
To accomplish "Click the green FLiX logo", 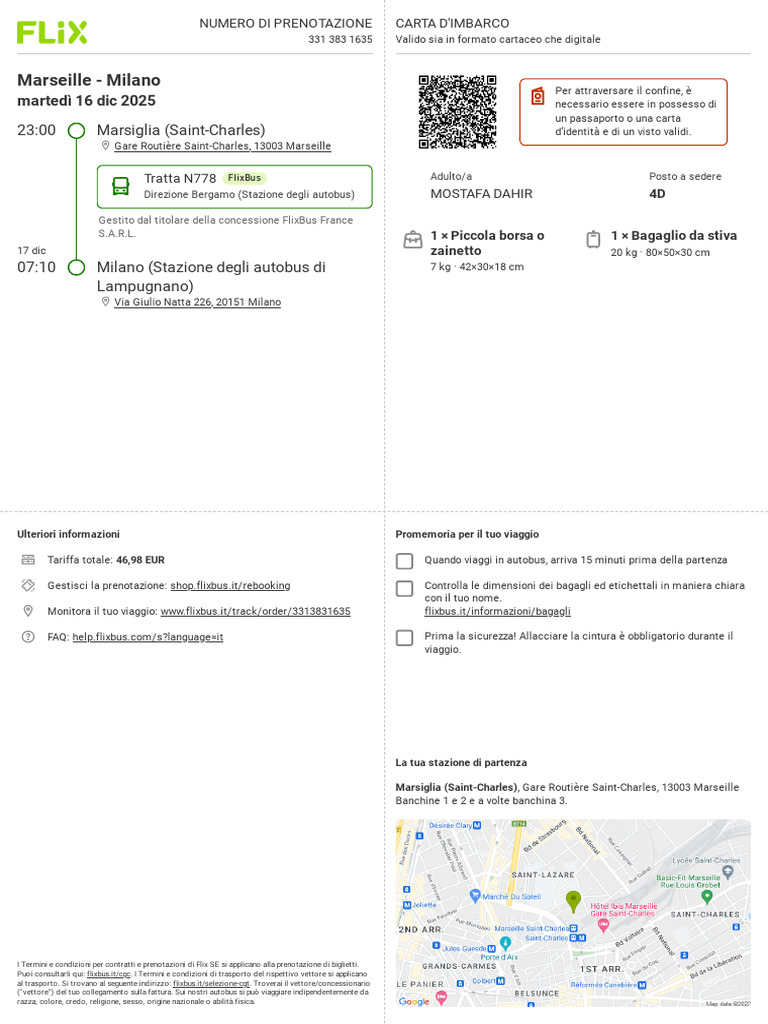I will click(52, 33).
